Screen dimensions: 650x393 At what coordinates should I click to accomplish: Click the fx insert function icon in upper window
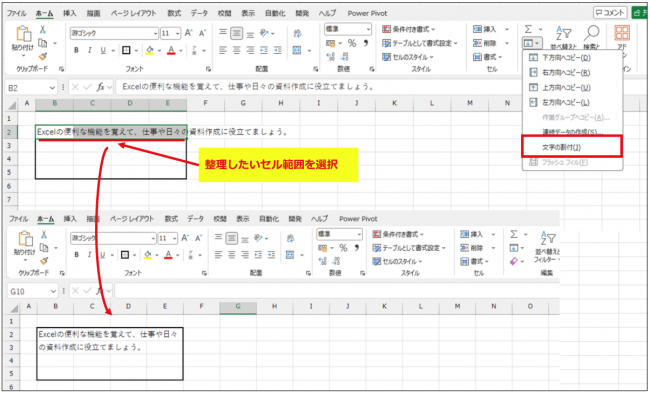point(101,87)
